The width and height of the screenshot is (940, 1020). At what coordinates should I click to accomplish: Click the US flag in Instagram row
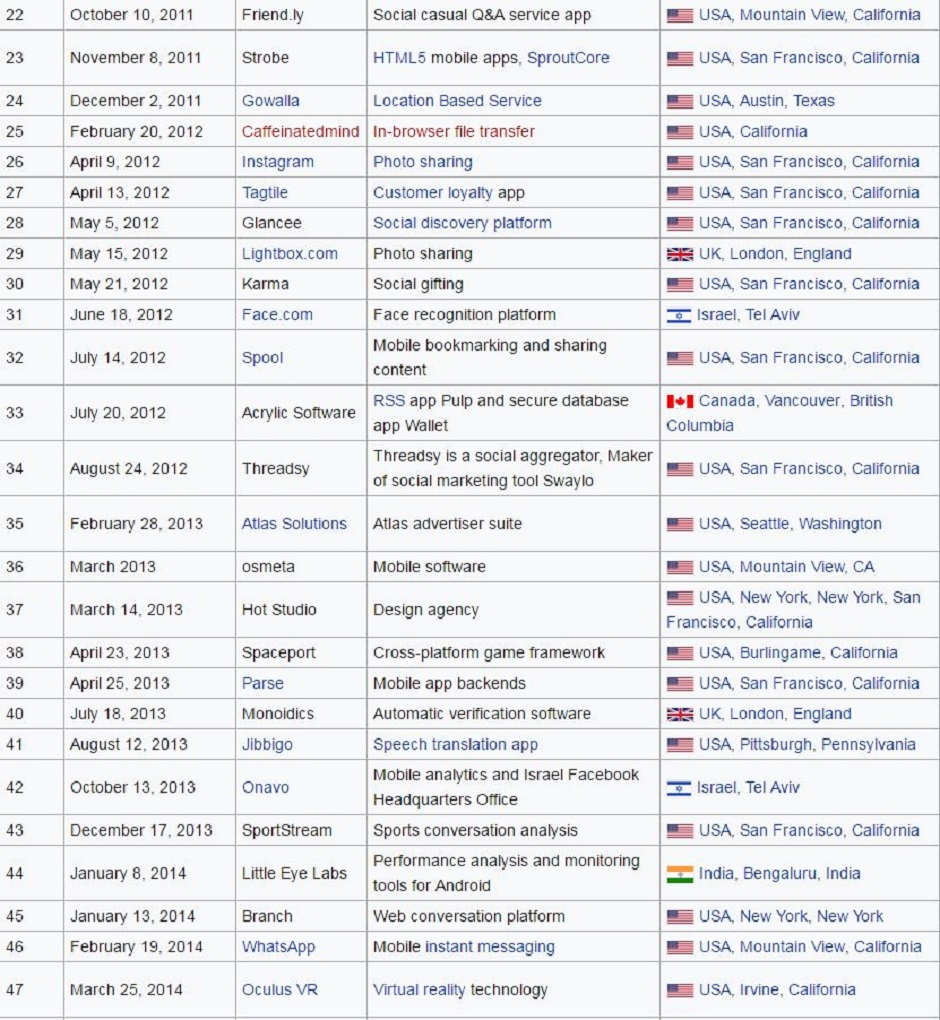tap(680, 162)
